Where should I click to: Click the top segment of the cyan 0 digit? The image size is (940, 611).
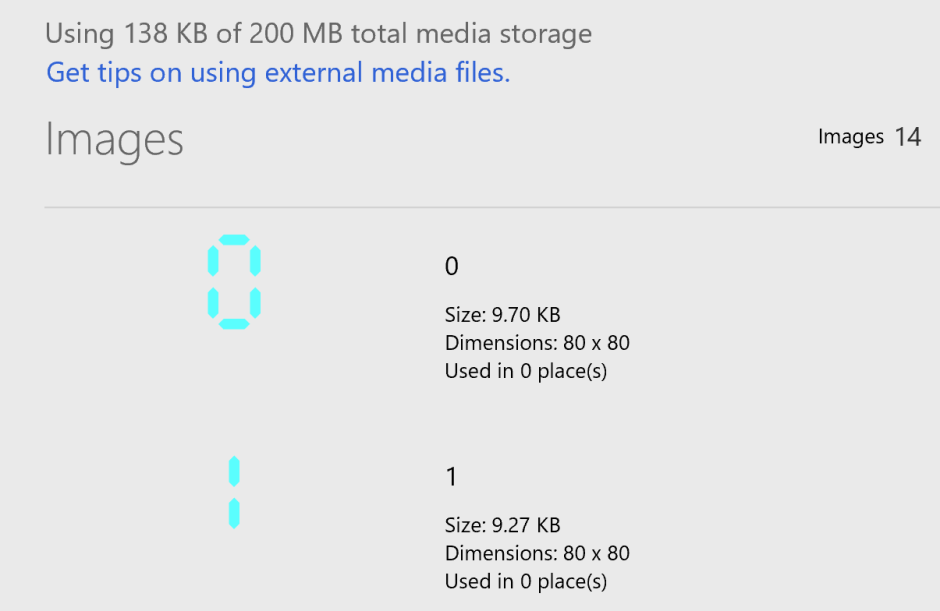234,240
